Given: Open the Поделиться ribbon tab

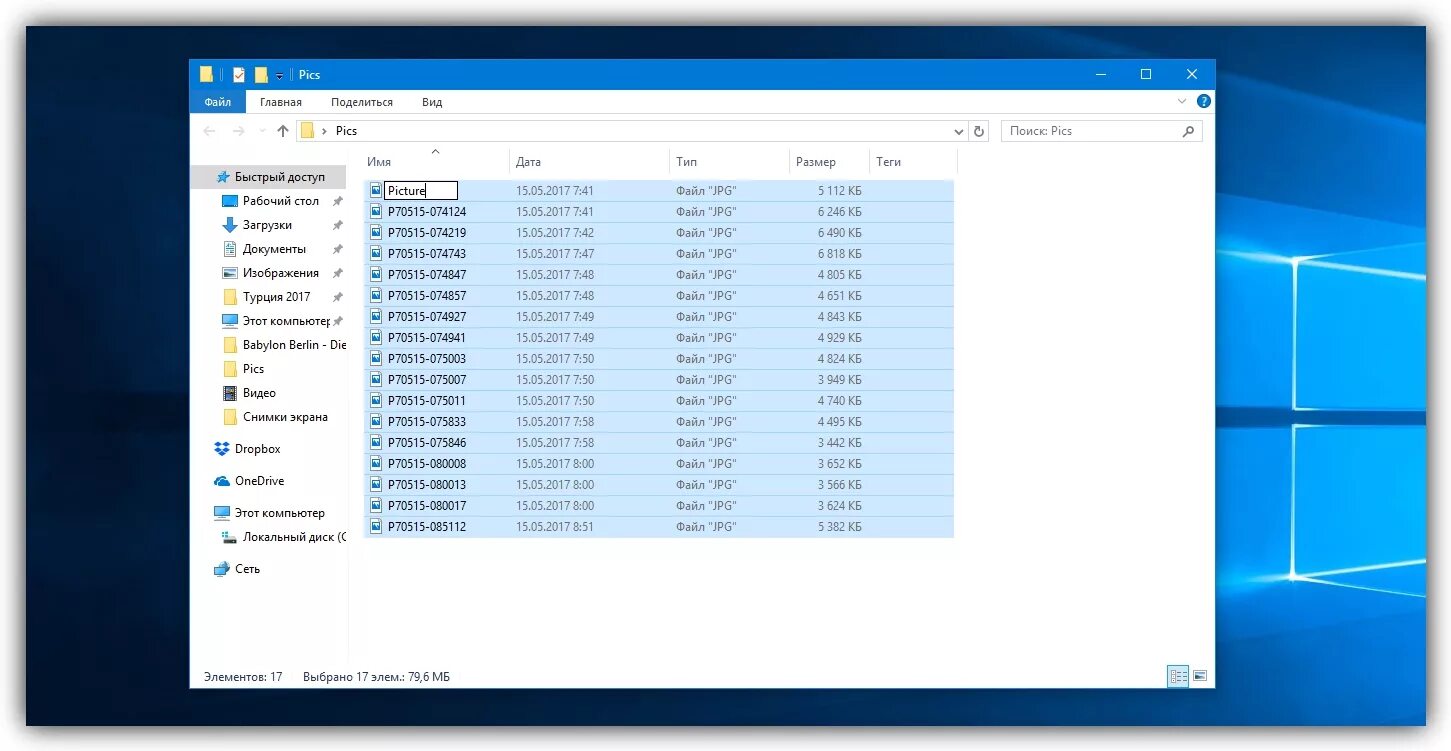Looking at the screenshot, I should (362, 102).
